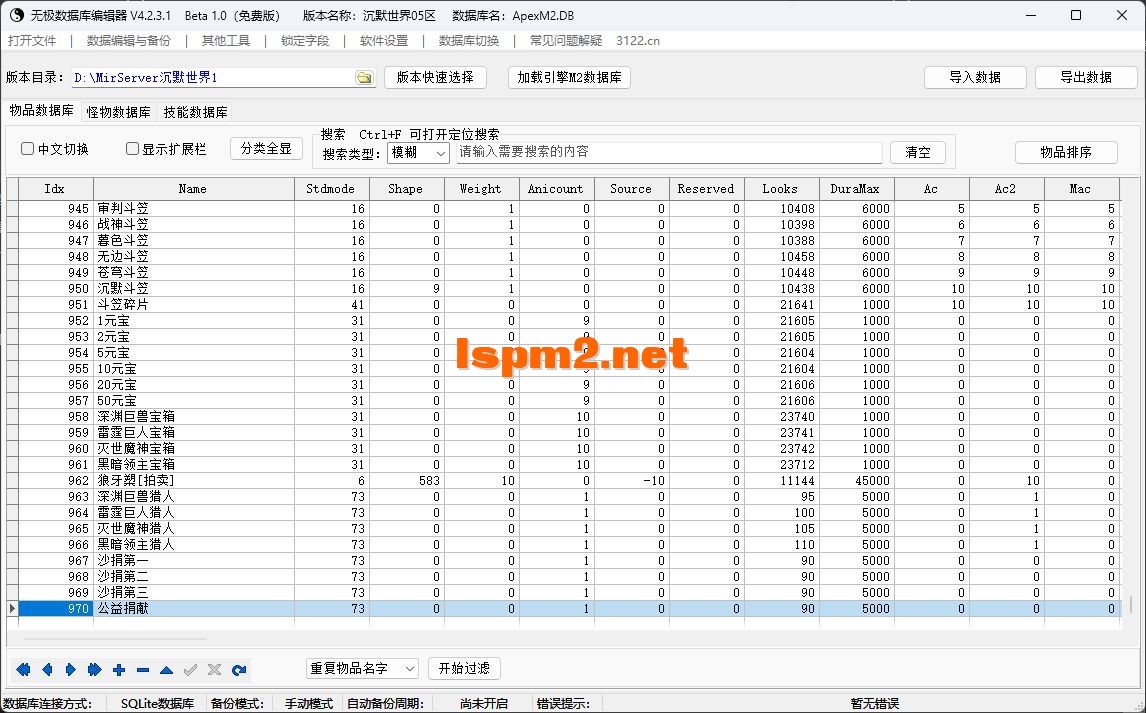Expand the edit triangle icon in navigator
Viewport: 1146px width, 713px height.
pyautogui.click(x=165, y=669)
